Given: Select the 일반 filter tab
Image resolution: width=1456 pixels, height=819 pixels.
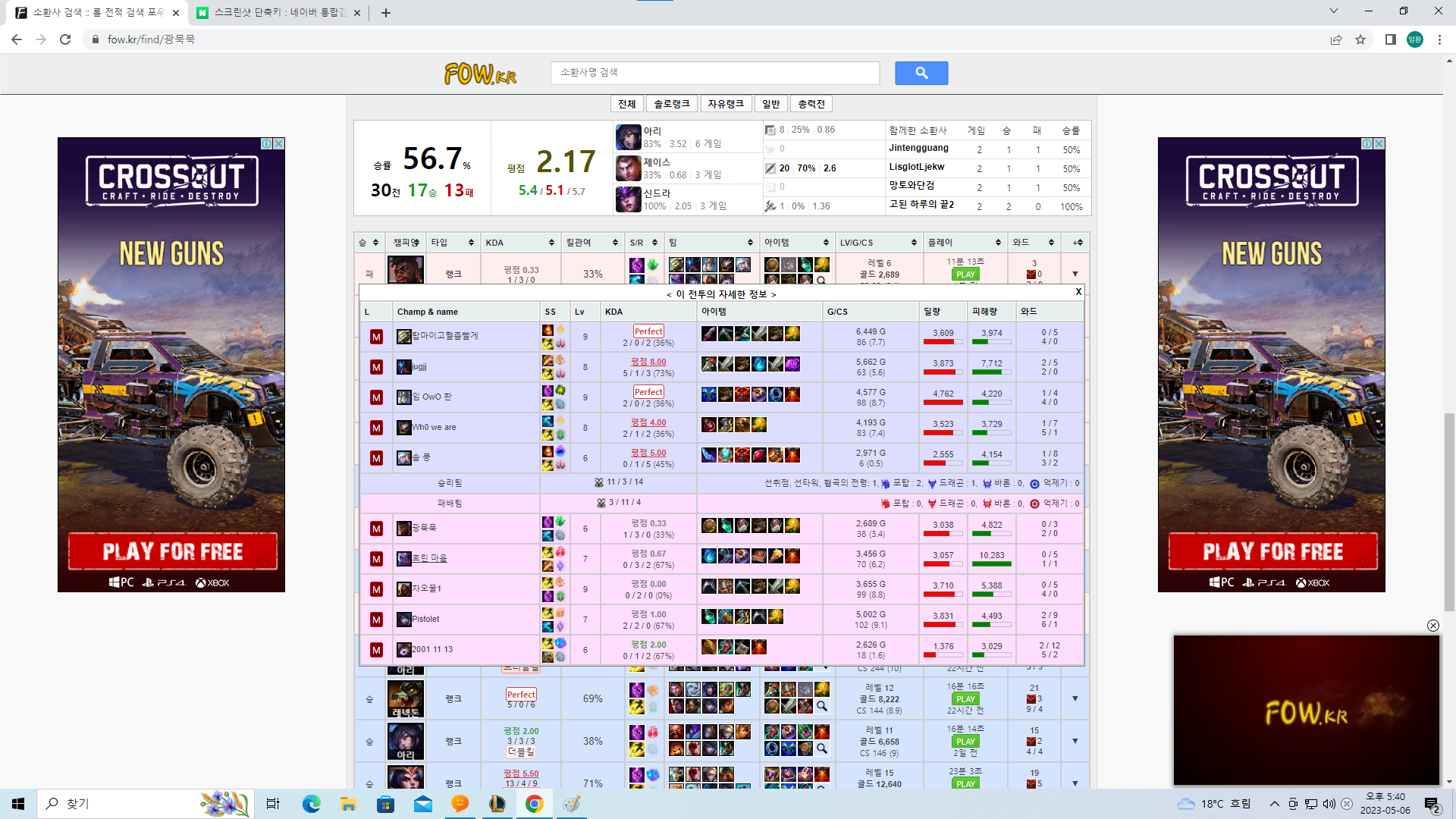Looking at the screenshot, I should [770, 104].
